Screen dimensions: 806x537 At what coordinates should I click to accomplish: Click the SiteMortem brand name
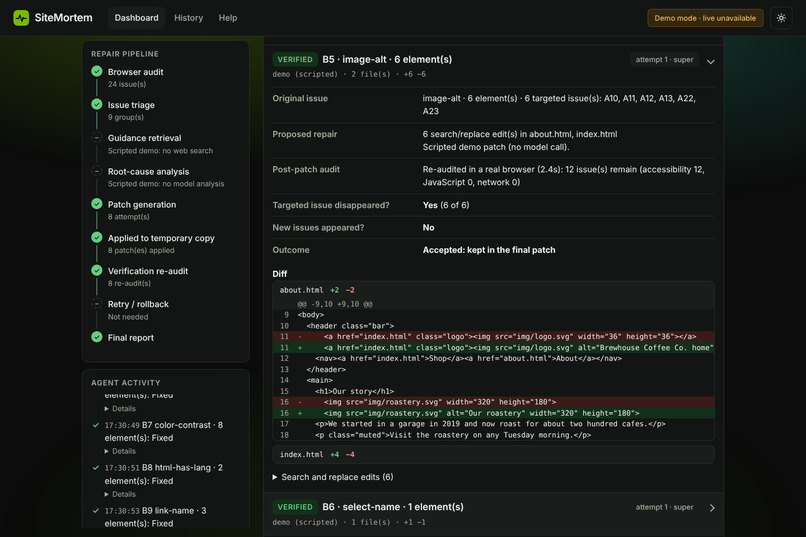(x=63, y=18)
